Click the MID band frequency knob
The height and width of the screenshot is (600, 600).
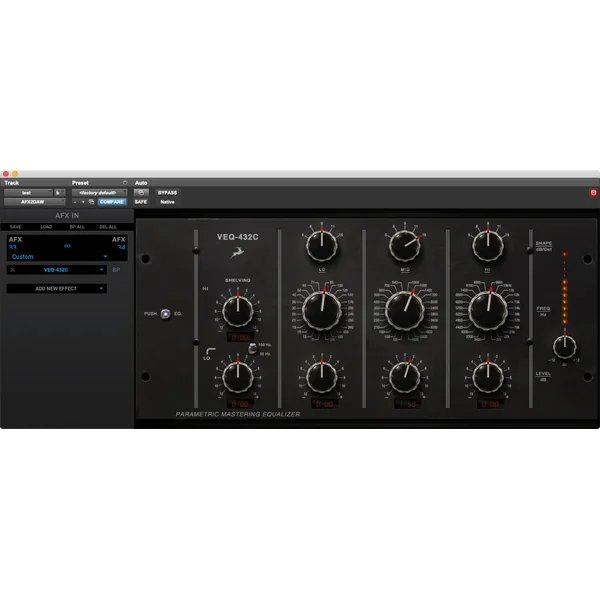[404, 310]
